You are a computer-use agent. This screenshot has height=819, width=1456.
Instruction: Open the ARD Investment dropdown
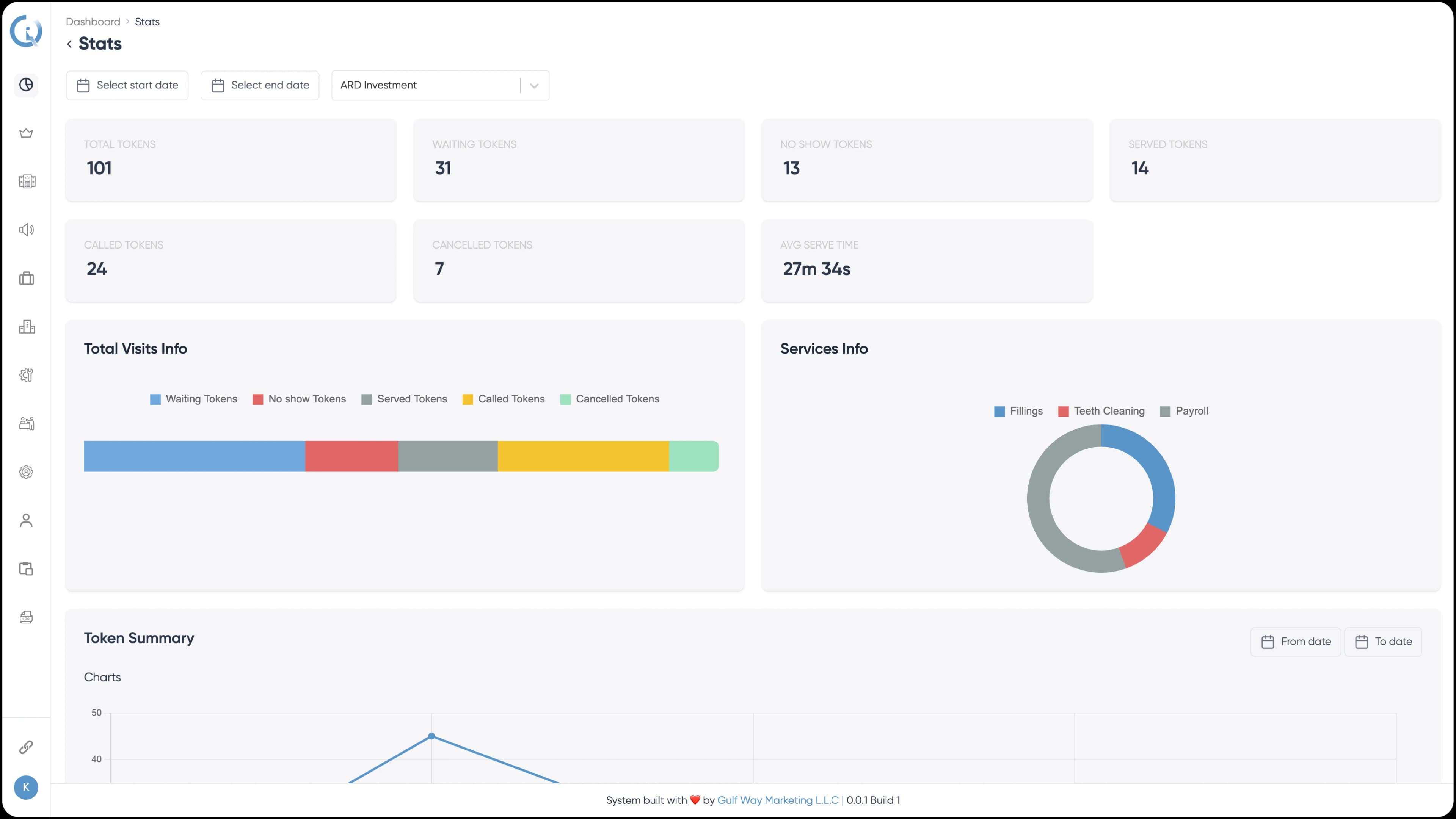click(440, 85)
